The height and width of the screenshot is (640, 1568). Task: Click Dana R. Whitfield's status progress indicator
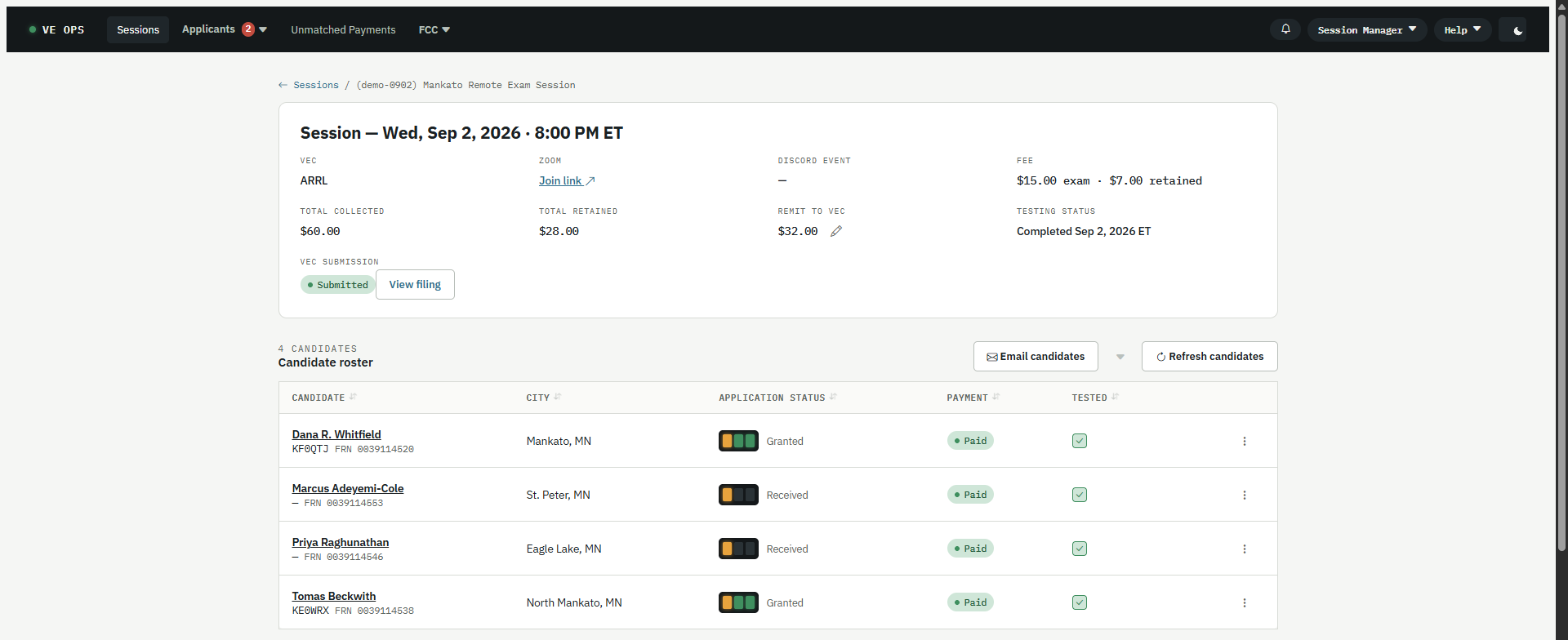(738, 441)
